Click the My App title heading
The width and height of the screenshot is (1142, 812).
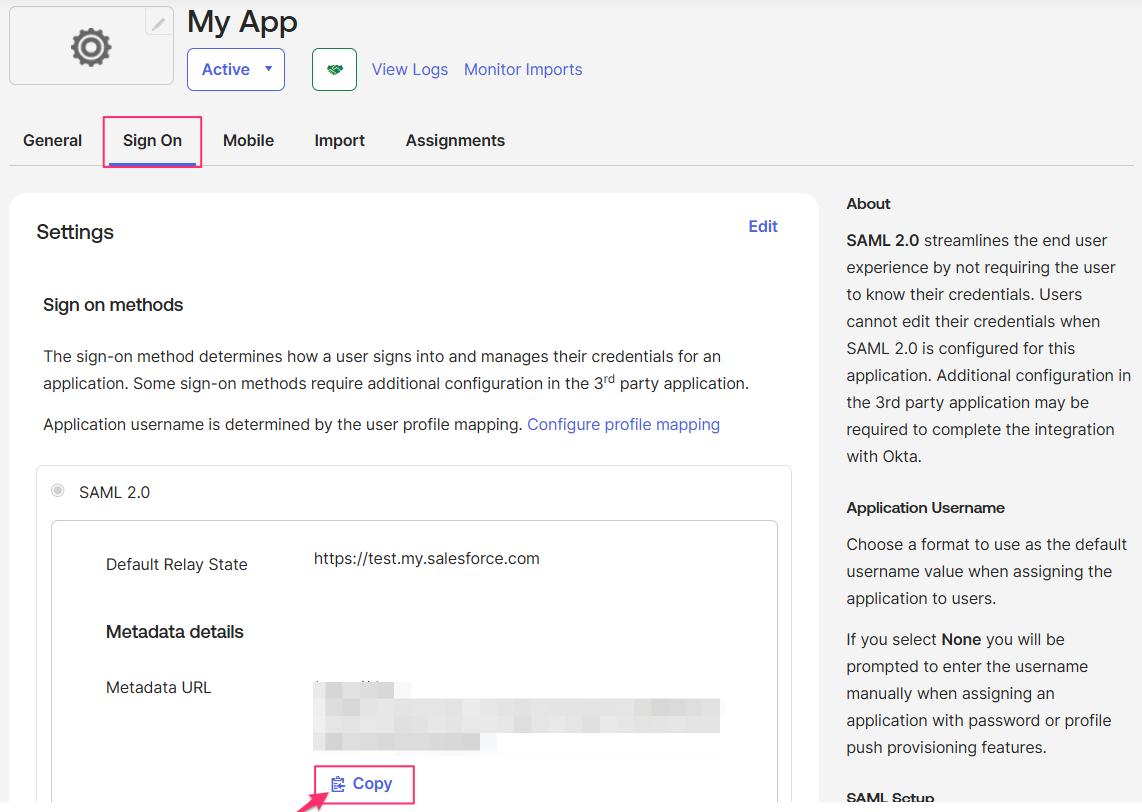tap(242, 21)
